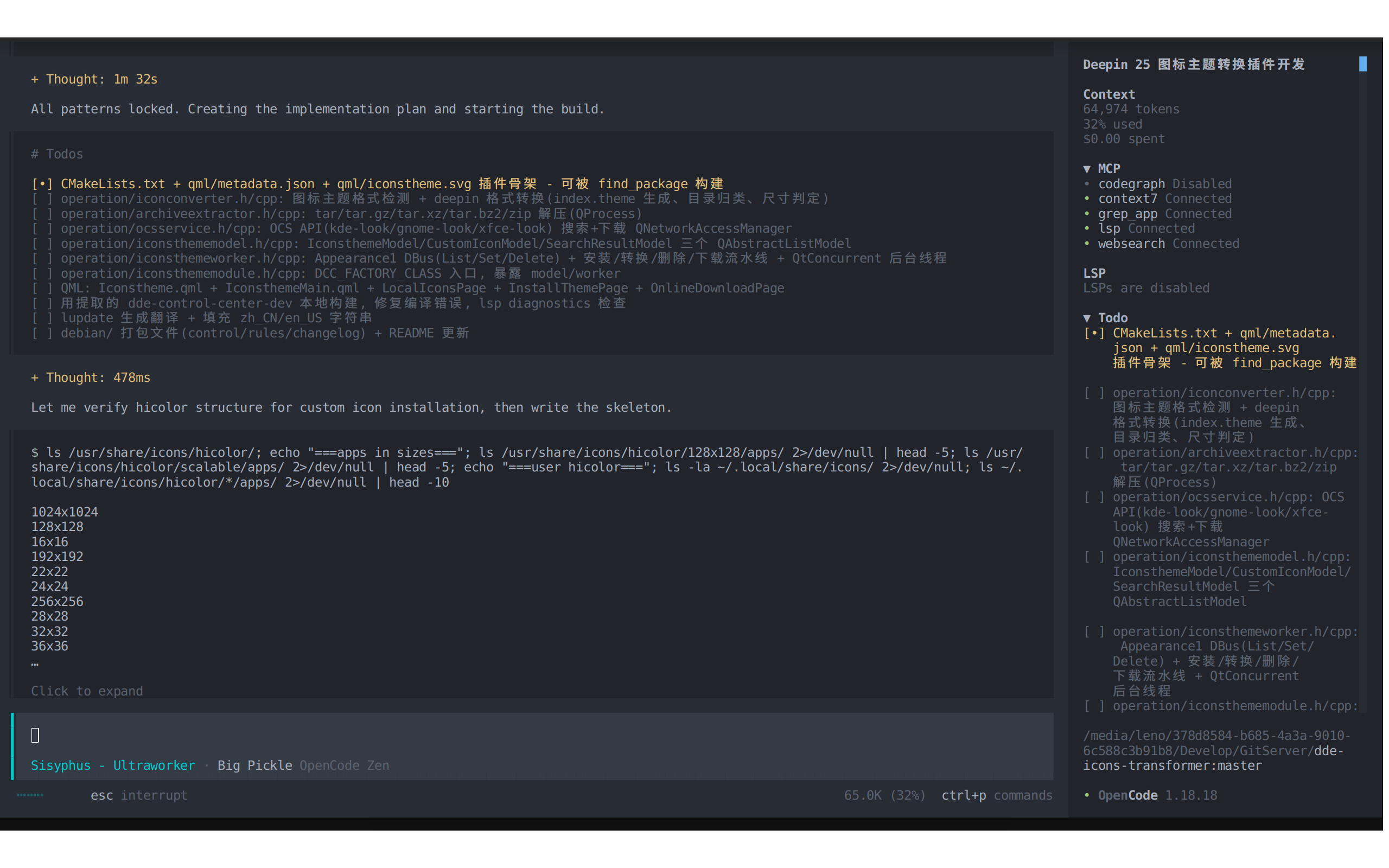Click the '1024x1024' output line

coord(64,512)
